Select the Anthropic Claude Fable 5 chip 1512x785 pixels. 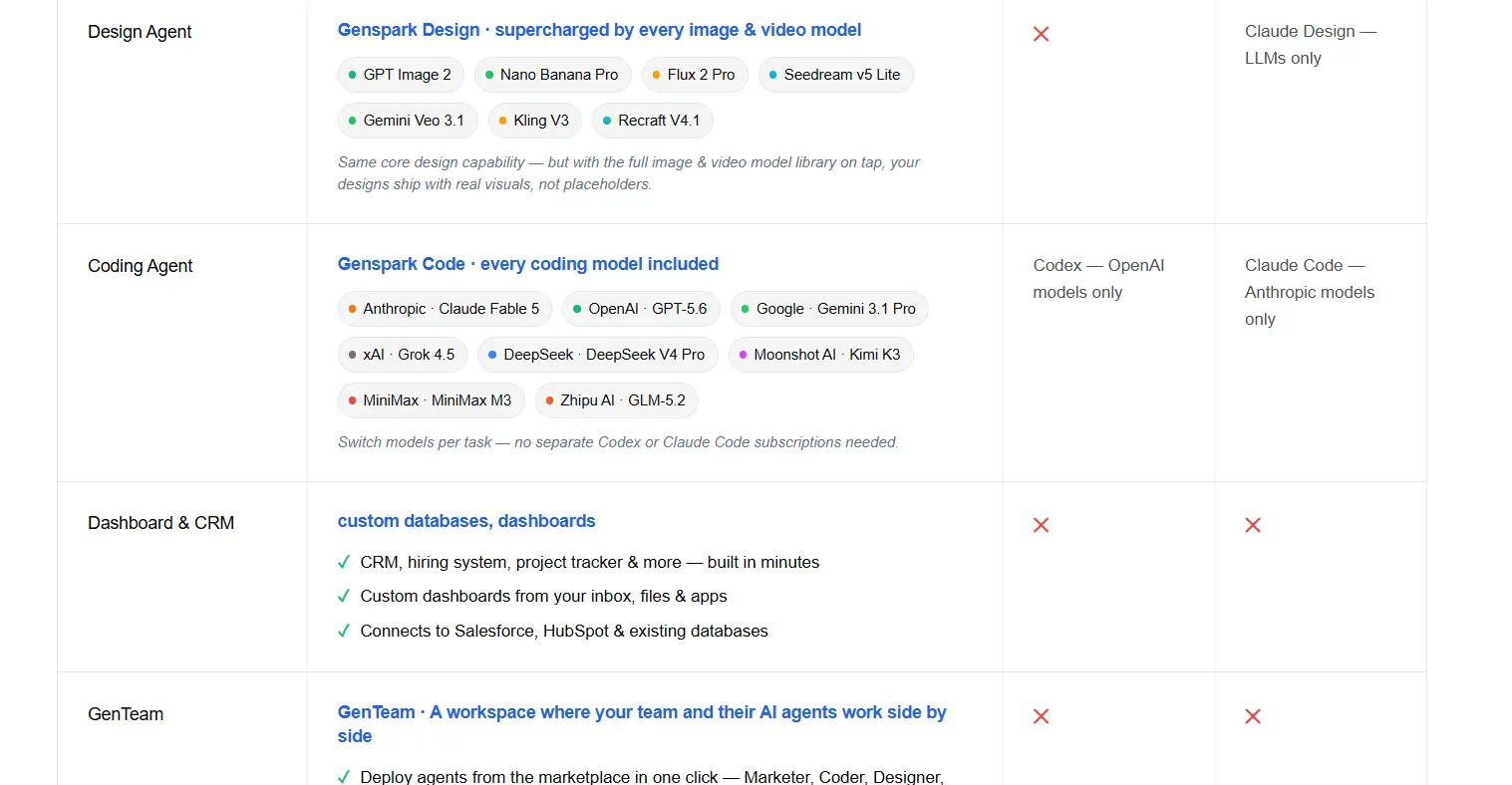pyautogui.click(x=445, y=309)
